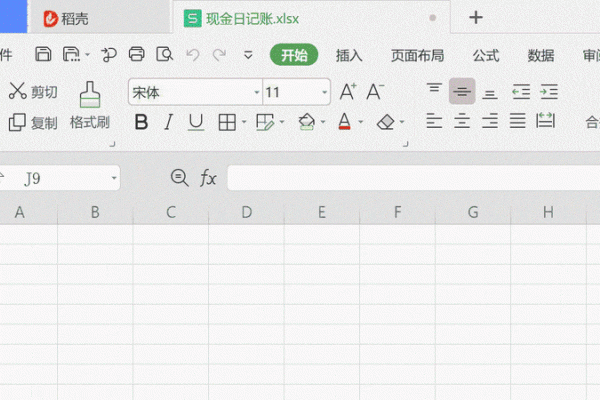
Task: Toggle right text alignment
Action: coord(490,121)
